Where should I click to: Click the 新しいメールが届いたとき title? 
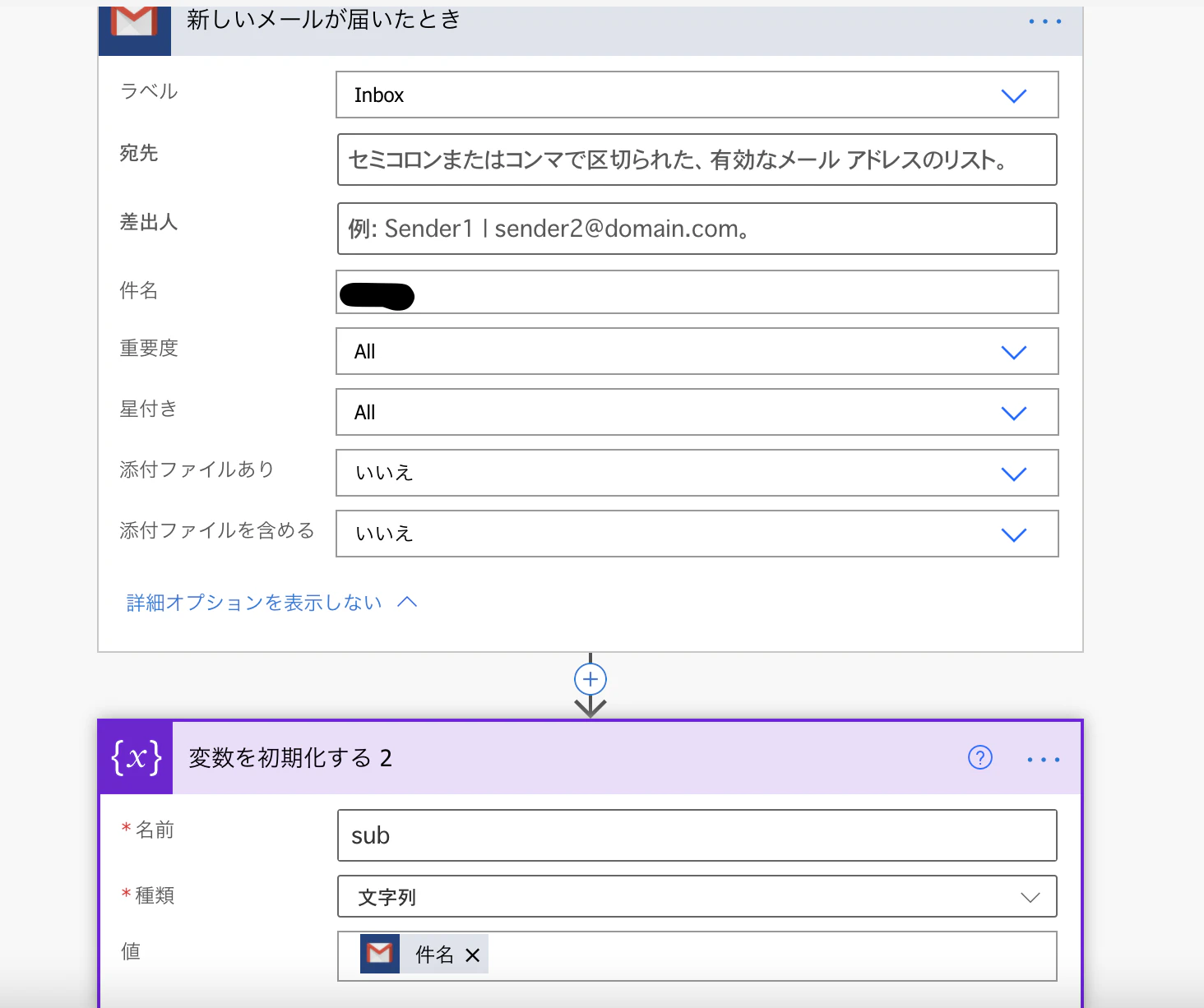(324, 19)
